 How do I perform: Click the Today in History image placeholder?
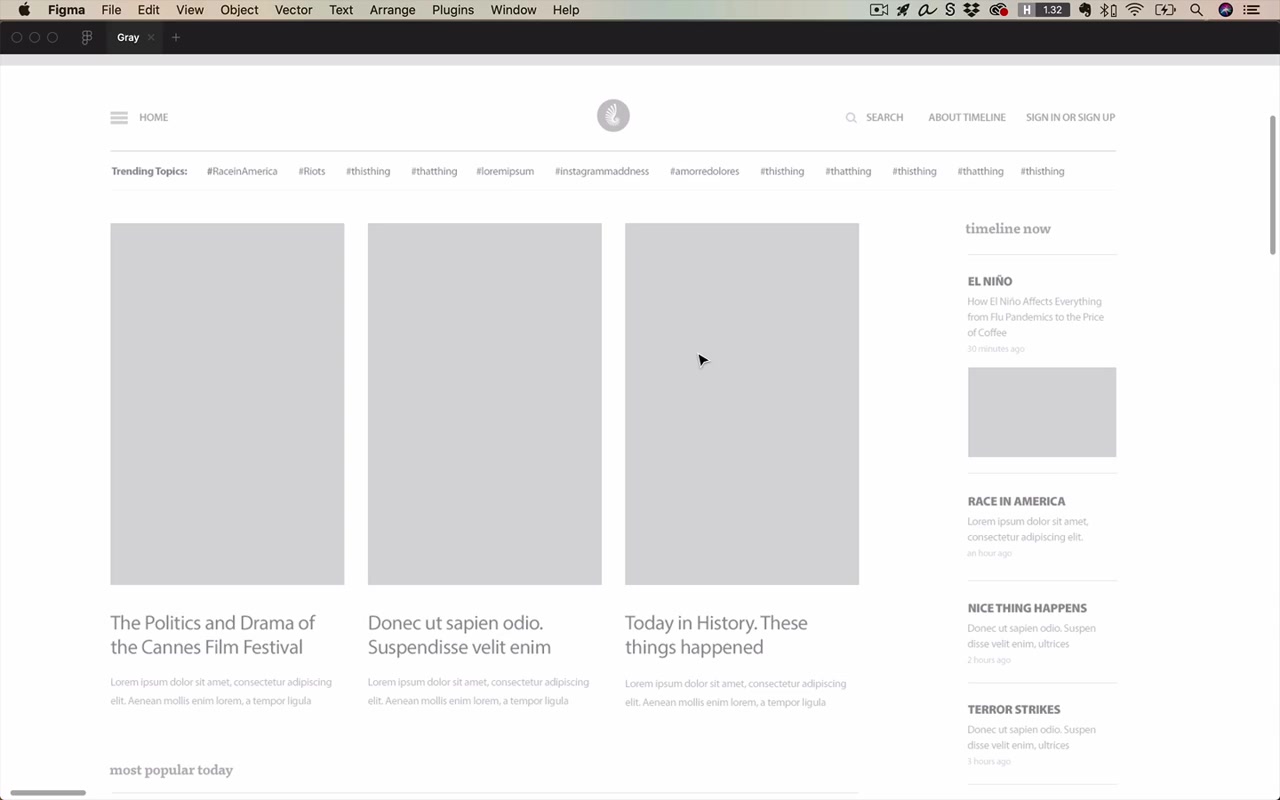click(742, 404)
